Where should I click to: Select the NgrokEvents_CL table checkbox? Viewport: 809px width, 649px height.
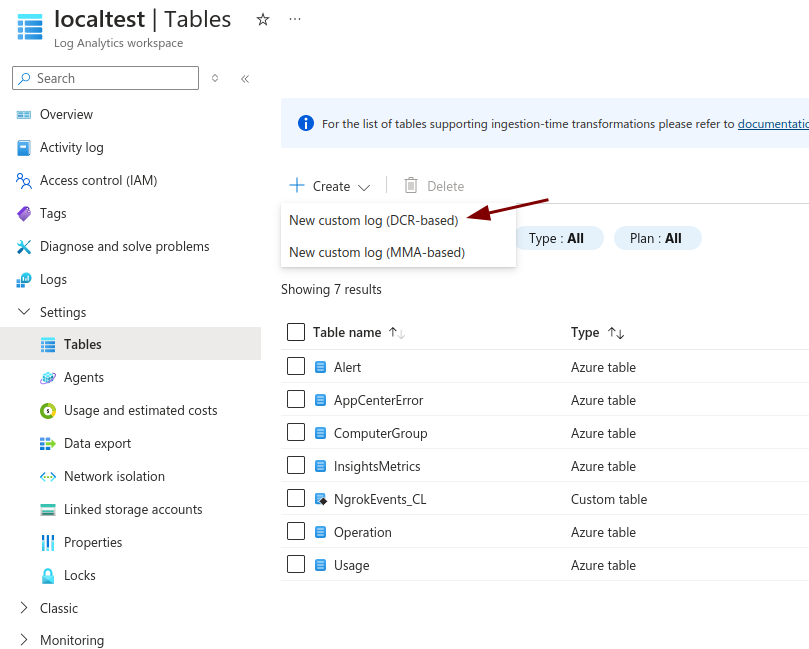(x=296, y=498)
